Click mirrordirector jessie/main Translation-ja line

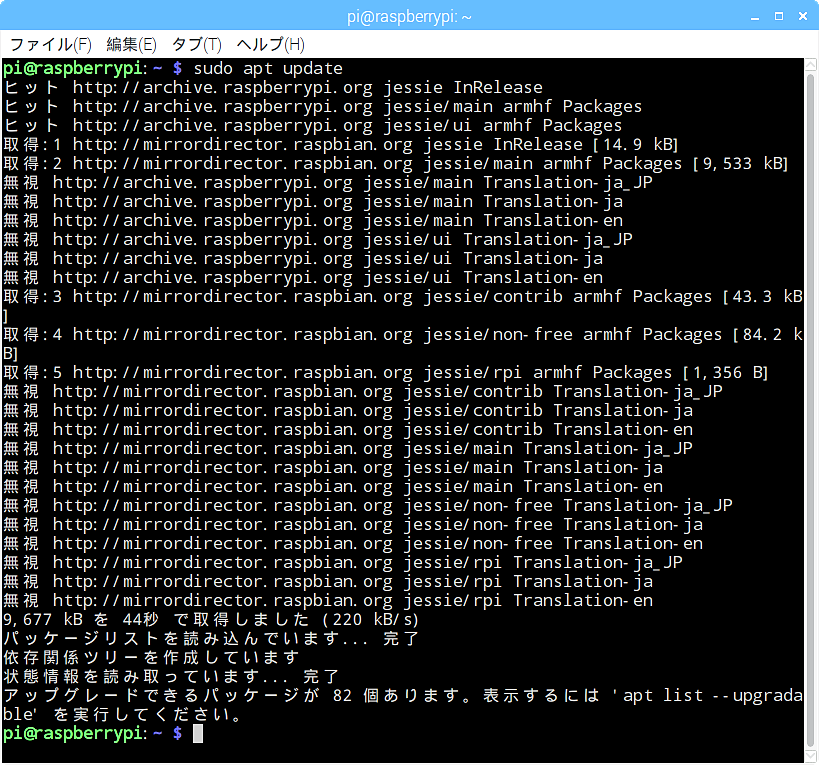[333, 467]
